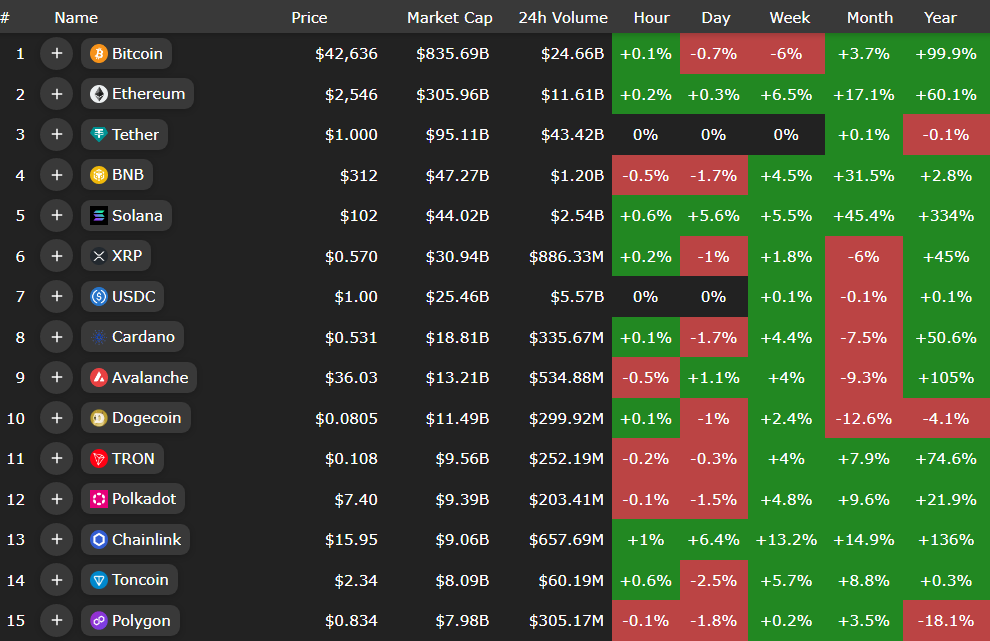Select the Year column header
Screen dimensions: 990x641
click(940, 18)
